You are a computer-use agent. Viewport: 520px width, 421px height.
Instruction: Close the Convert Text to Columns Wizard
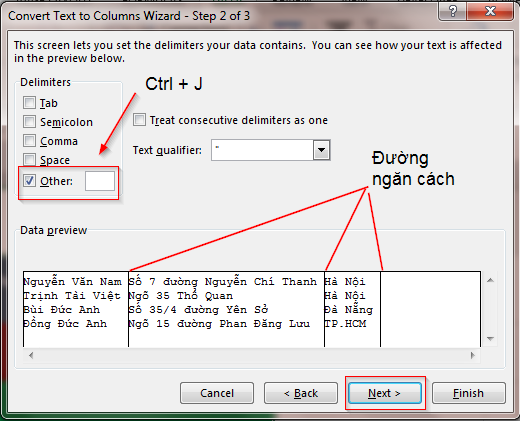click(x=490, y=11)
